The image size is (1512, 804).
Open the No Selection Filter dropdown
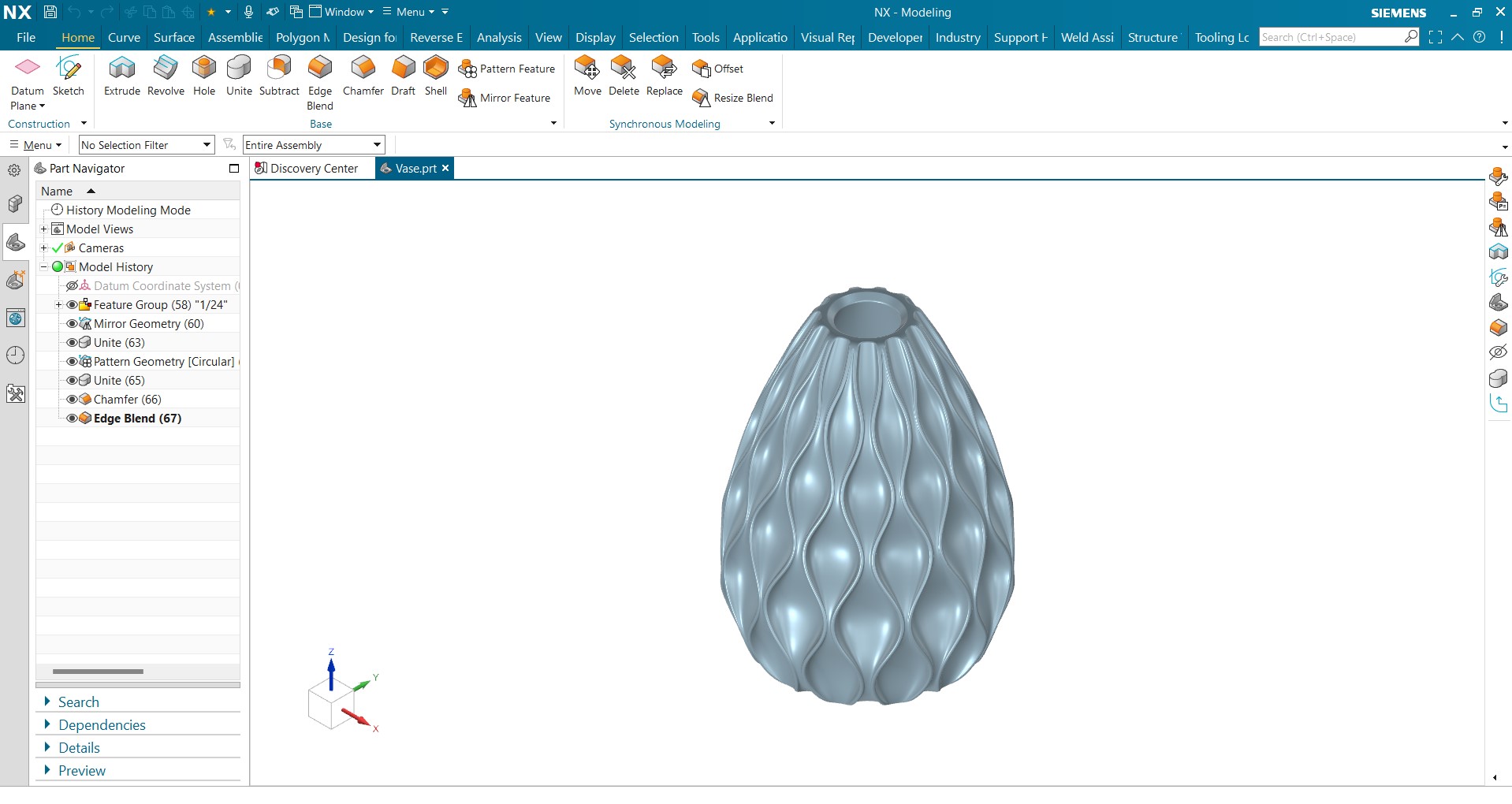147,145
